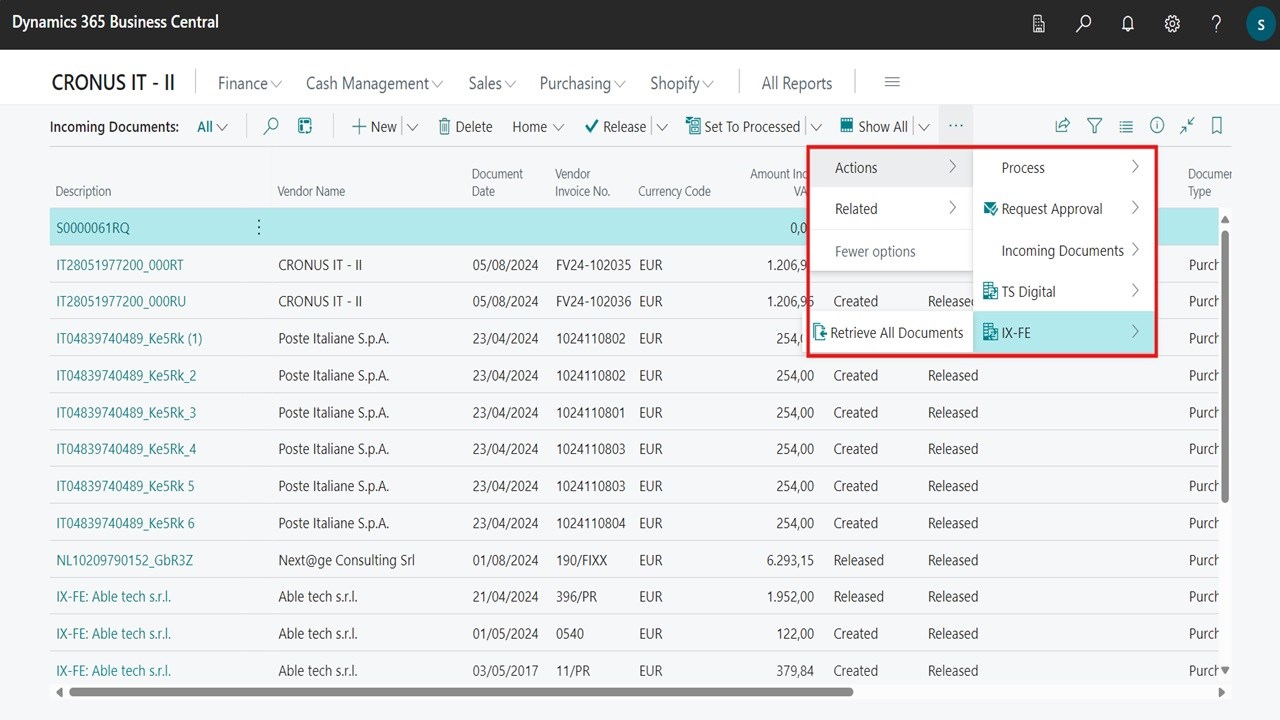Open IX-FE: Able tech document with invoice 396/PR
Image resolution: width=1280 pixels, height=720 pixels.
114,597
